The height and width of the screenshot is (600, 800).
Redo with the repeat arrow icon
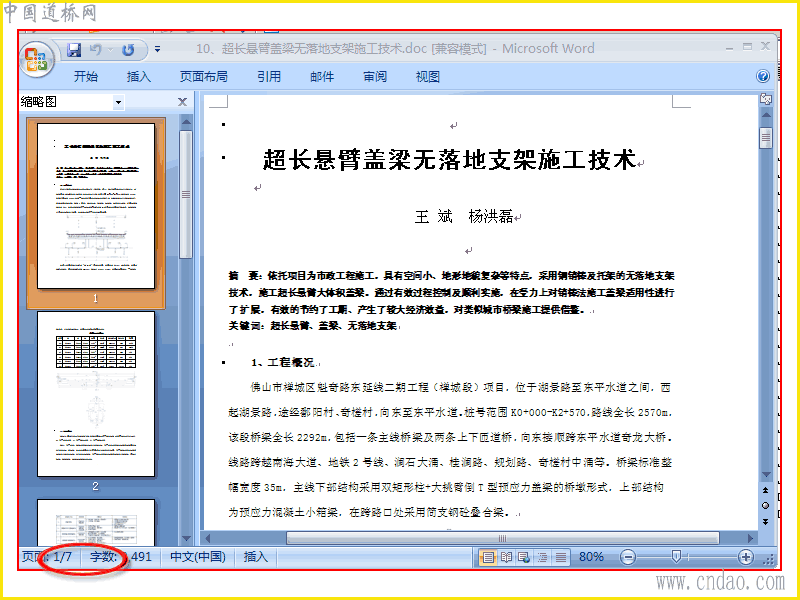tap(128, 49)
